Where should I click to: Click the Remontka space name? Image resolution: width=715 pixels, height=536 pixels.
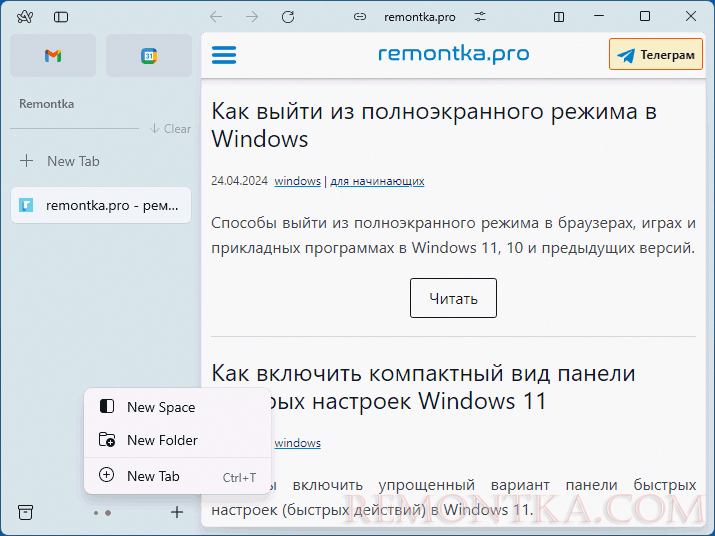coord(47,104)
